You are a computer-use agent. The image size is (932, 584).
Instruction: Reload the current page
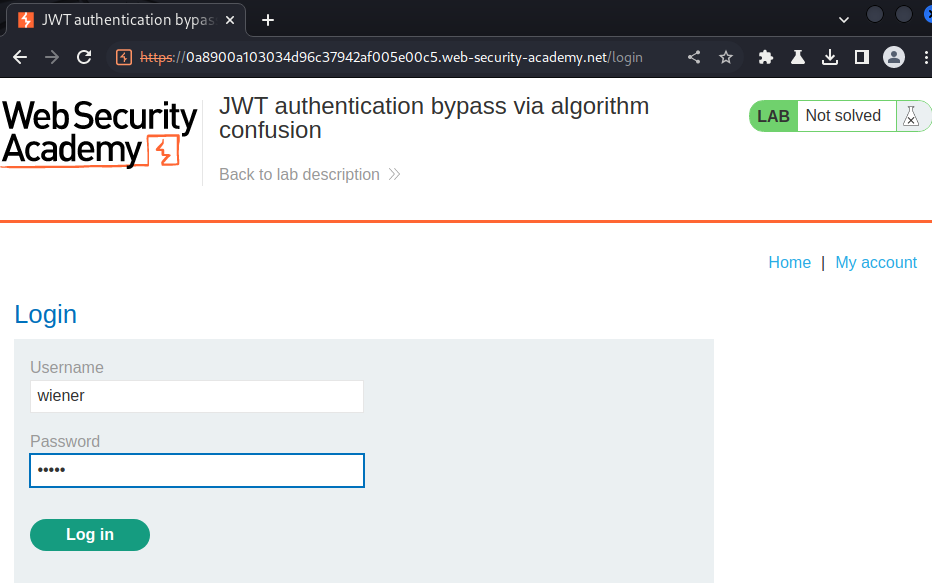coord(84,57)
